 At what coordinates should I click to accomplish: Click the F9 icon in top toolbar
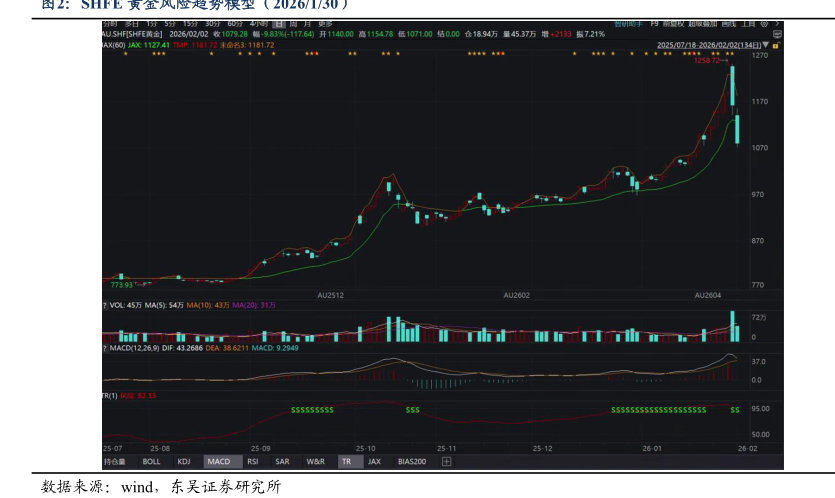point(654,22)
